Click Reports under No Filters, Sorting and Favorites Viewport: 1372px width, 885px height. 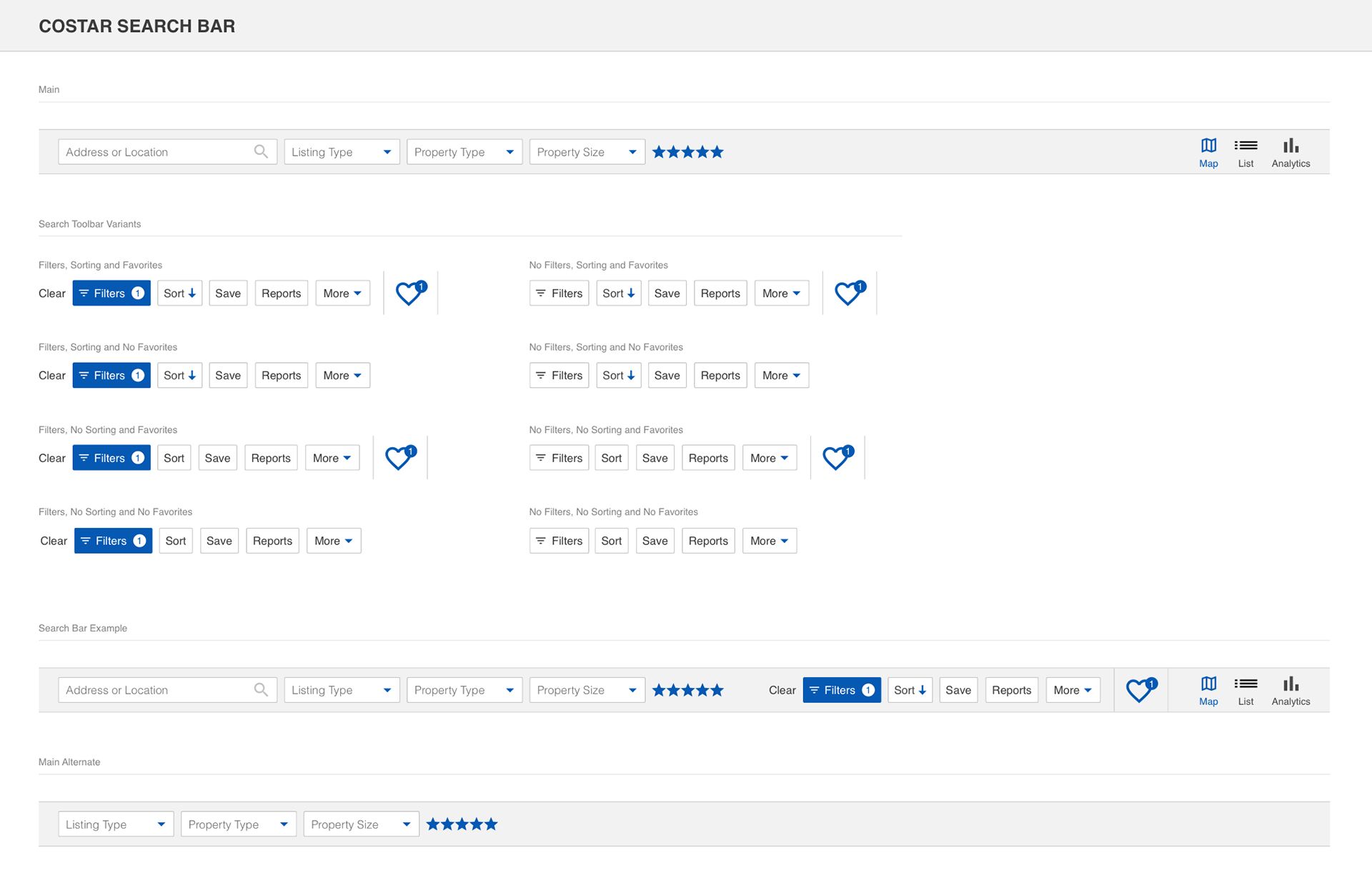pyautogui.click(x=720, y=293)
